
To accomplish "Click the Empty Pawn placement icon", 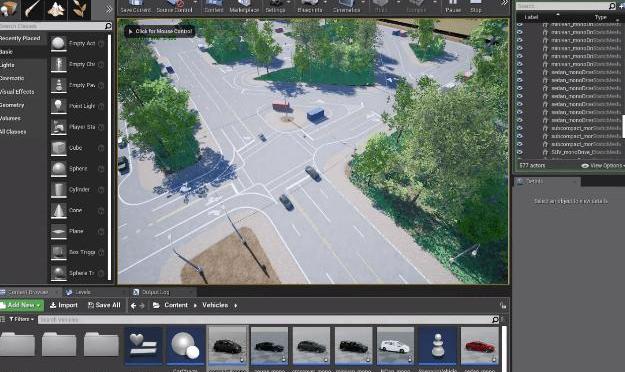I will pos(58,85).
